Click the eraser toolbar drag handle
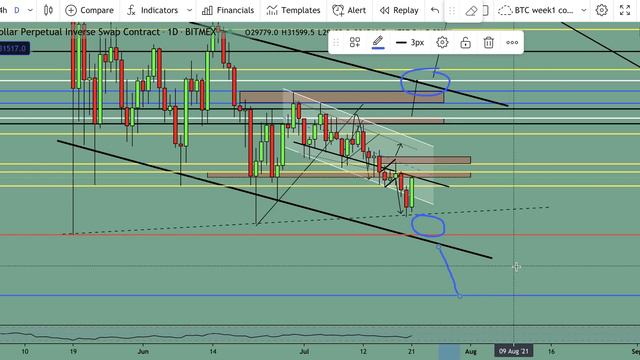Viewport: 640px width, 360px height. point(452,11)
